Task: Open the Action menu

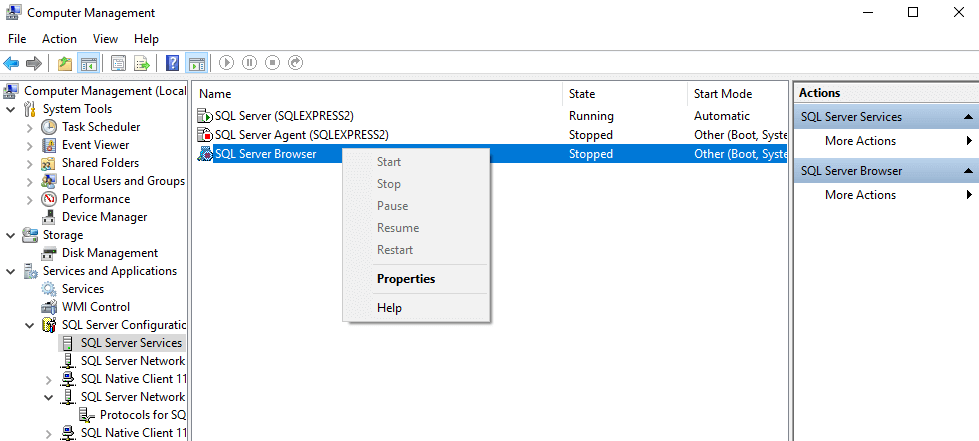Action: point(59,39)
